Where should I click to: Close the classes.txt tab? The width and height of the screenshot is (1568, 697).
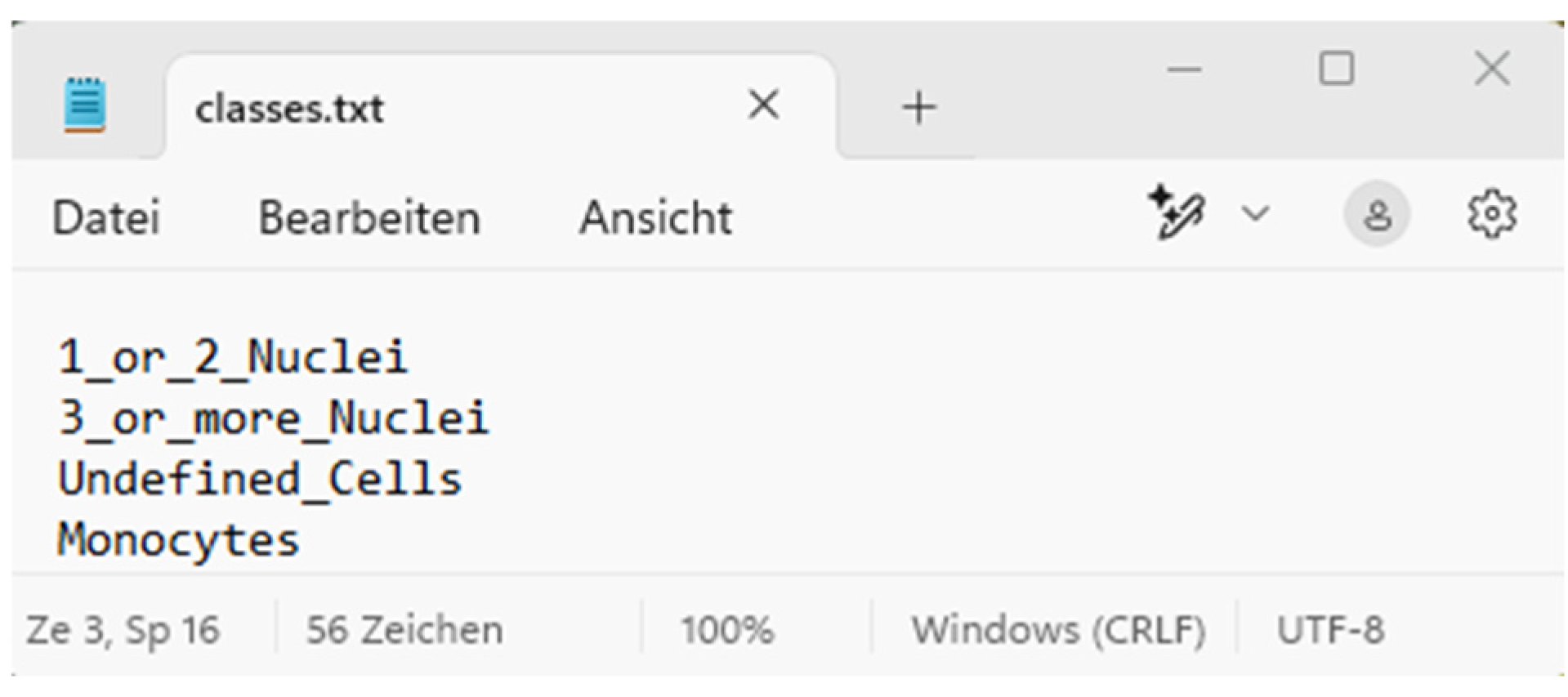[x=763, y=105]
